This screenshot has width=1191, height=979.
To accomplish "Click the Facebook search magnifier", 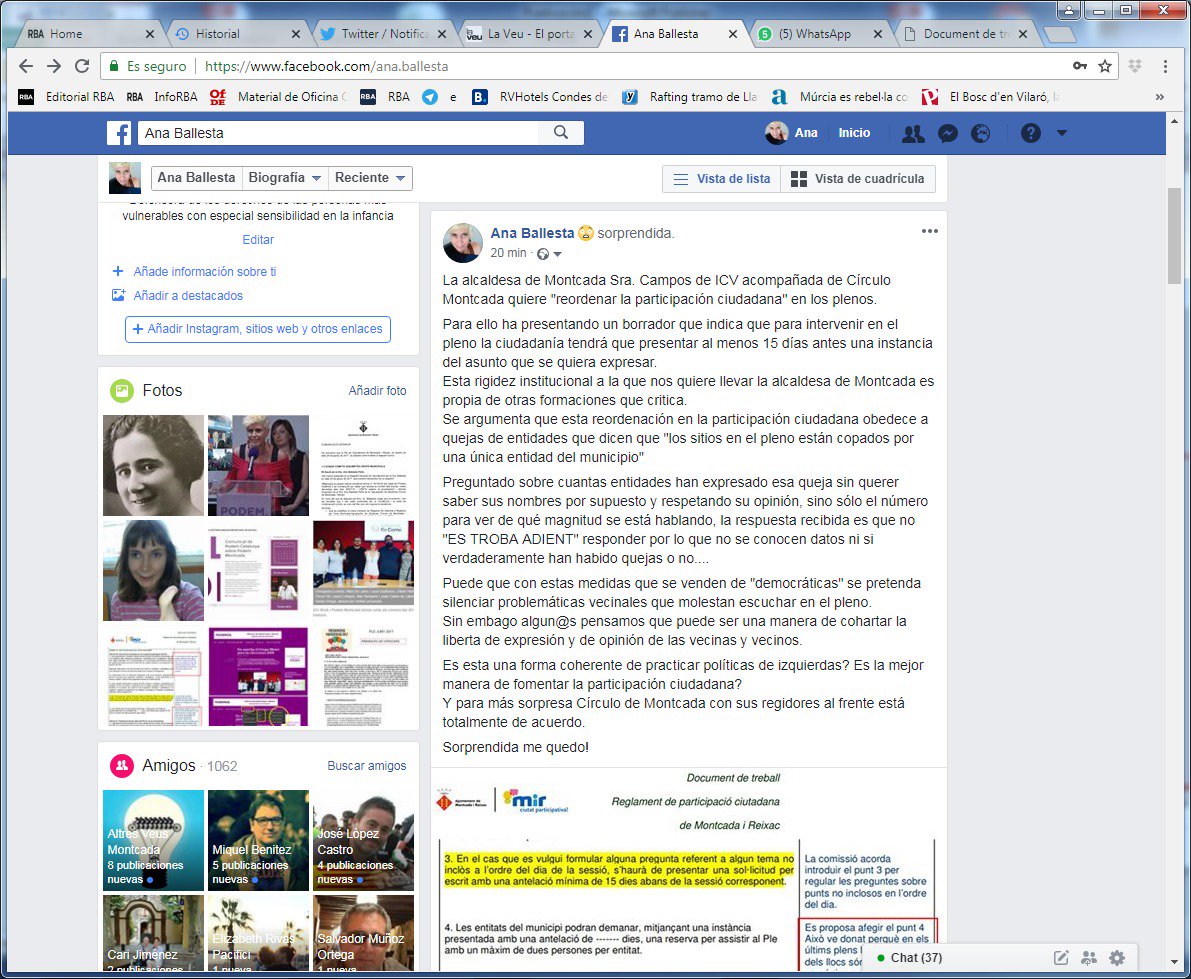I will pos(561,132).
